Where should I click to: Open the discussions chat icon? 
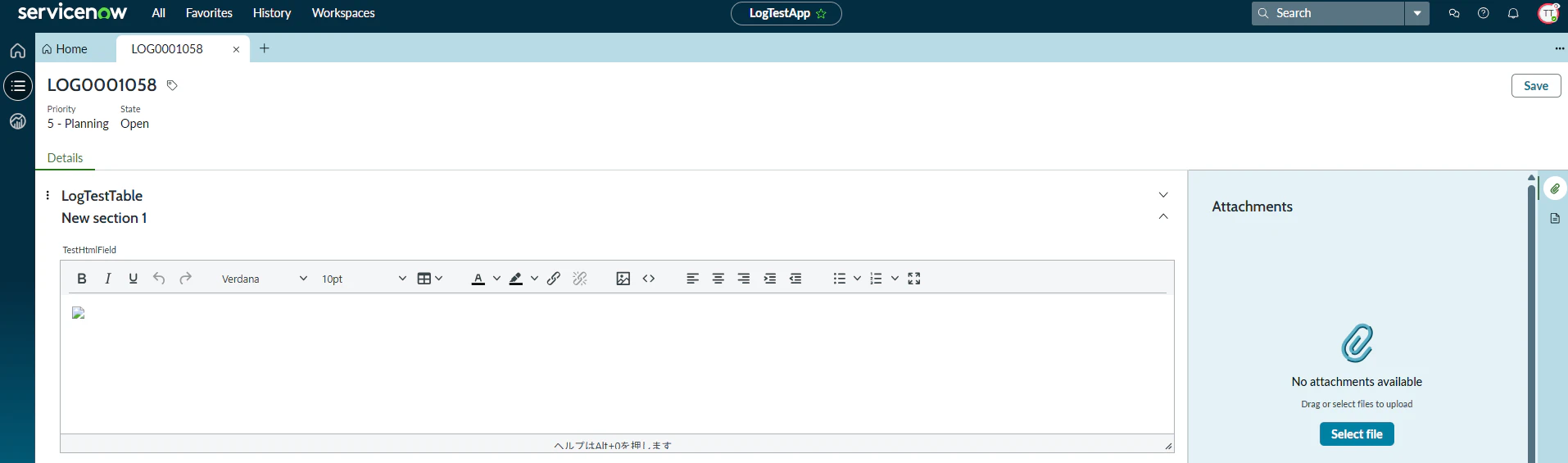pyautogui.click(x=1454, y=13)
